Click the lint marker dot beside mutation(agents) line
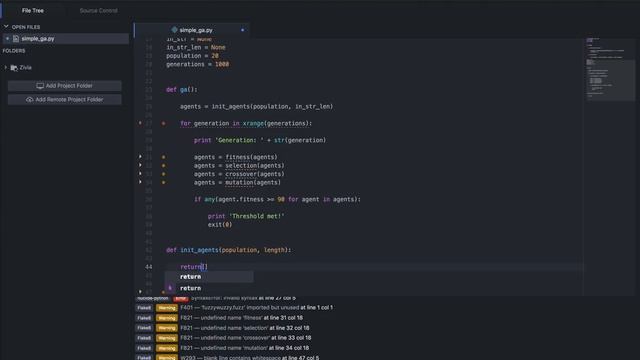Screen dimensions: 640x360 pyautogui.click(x=164, y=182)
